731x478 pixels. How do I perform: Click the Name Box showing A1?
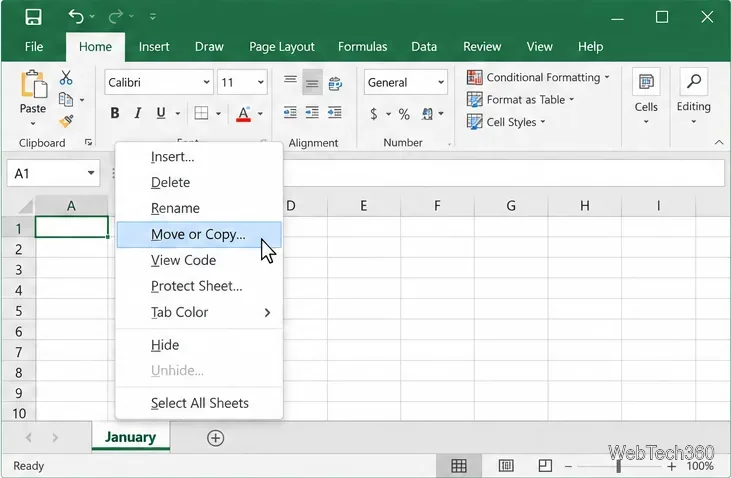54,173
